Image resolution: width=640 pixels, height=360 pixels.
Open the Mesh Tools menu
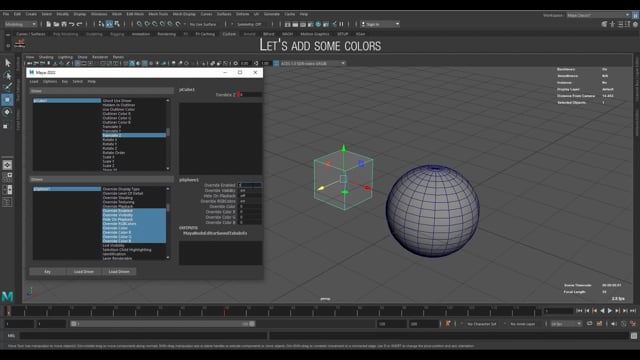pos(158,14)
